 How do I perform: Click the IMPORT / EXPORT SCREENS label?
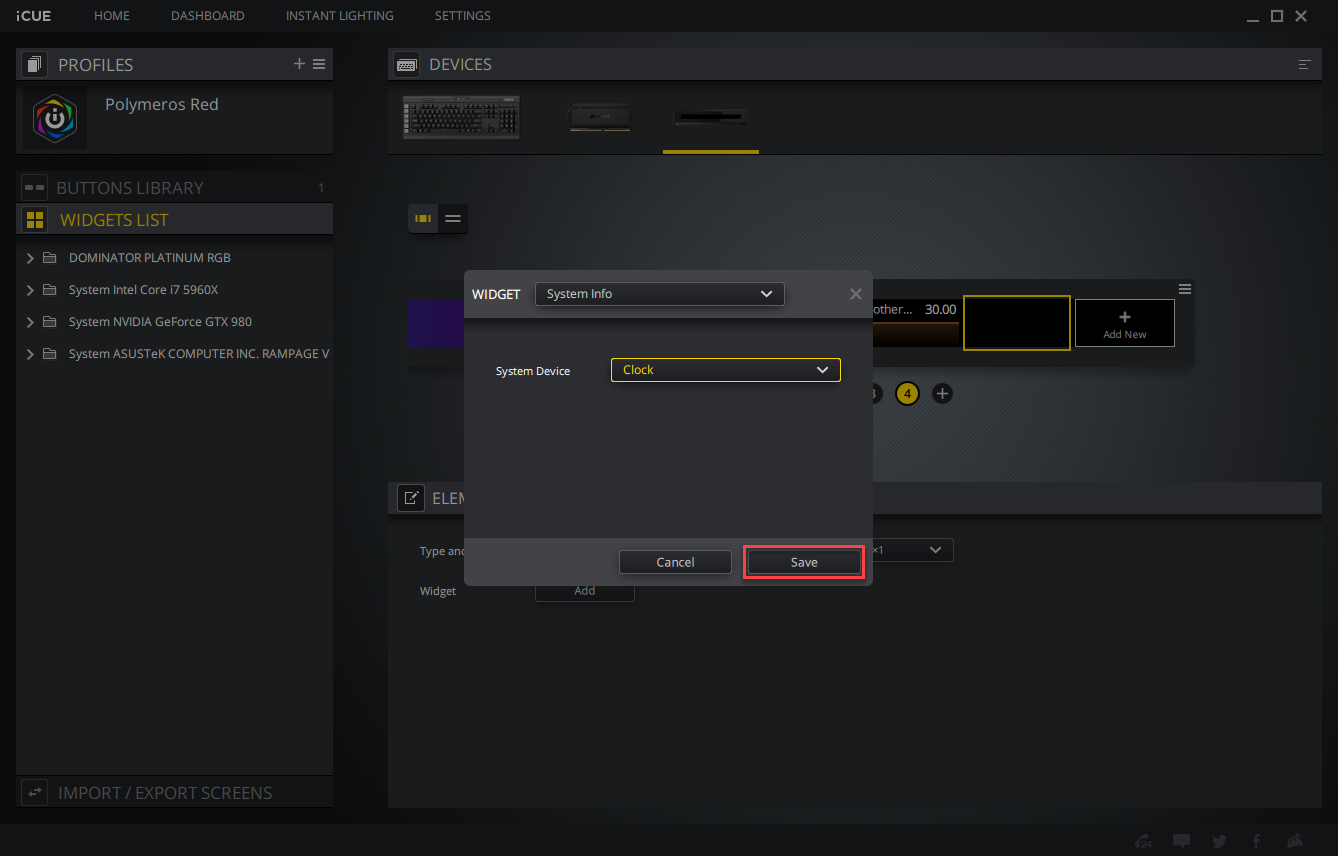[165, 793]
